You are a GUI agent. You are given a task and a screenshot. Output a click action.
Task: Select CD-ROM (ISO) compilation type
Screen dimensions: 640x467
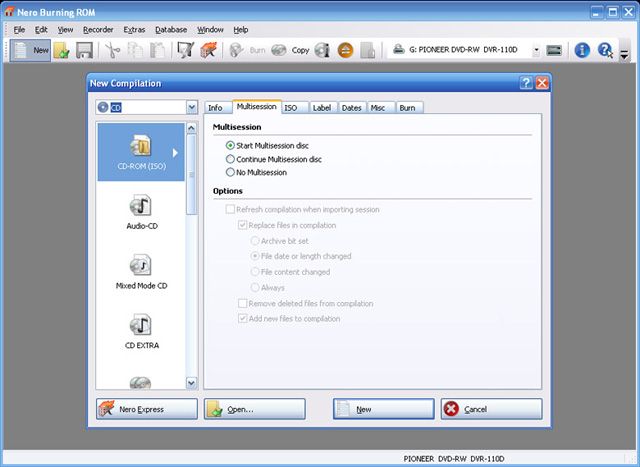pos(141,152)
